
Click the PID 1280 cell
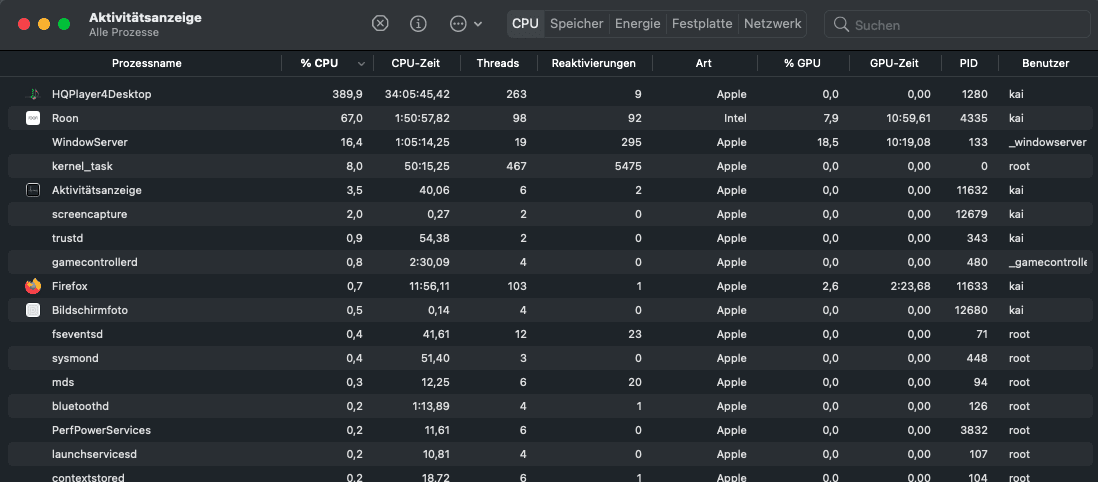pos(975,94)
